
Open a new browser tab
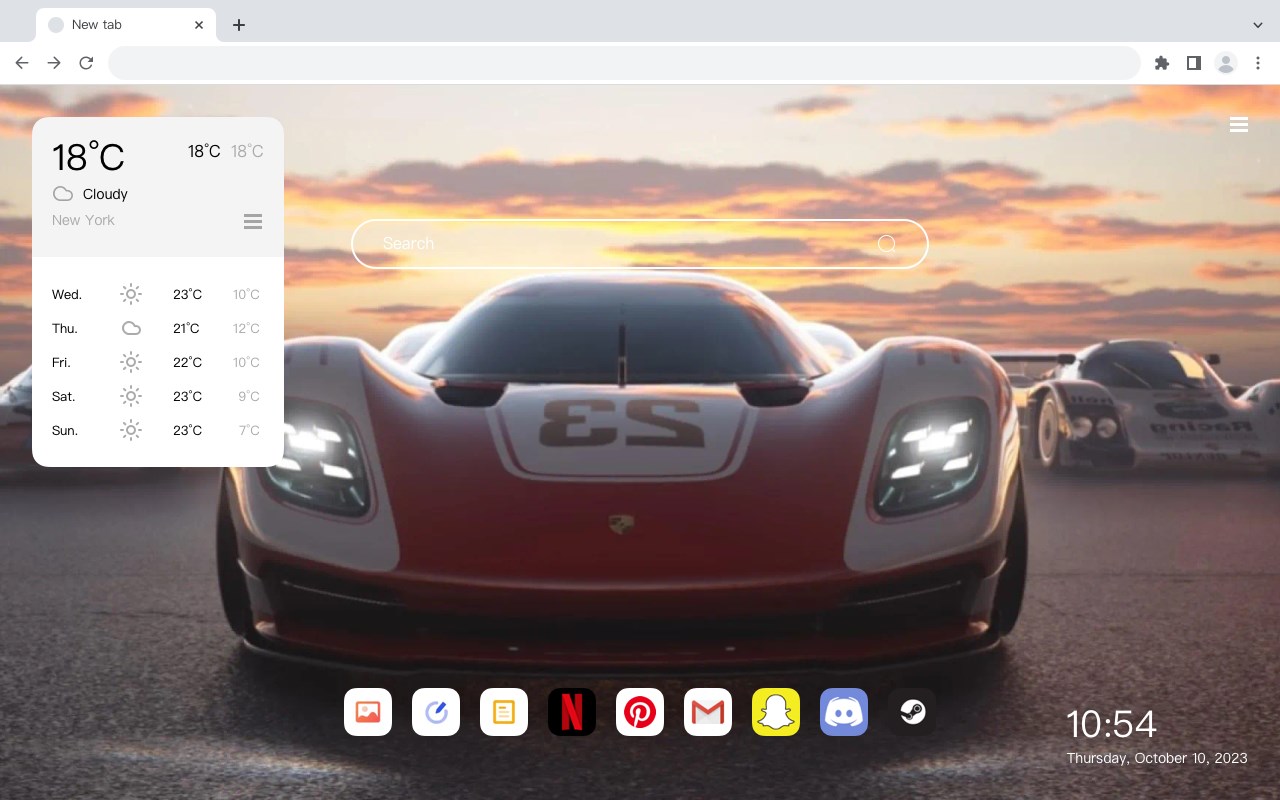(239, 25)
